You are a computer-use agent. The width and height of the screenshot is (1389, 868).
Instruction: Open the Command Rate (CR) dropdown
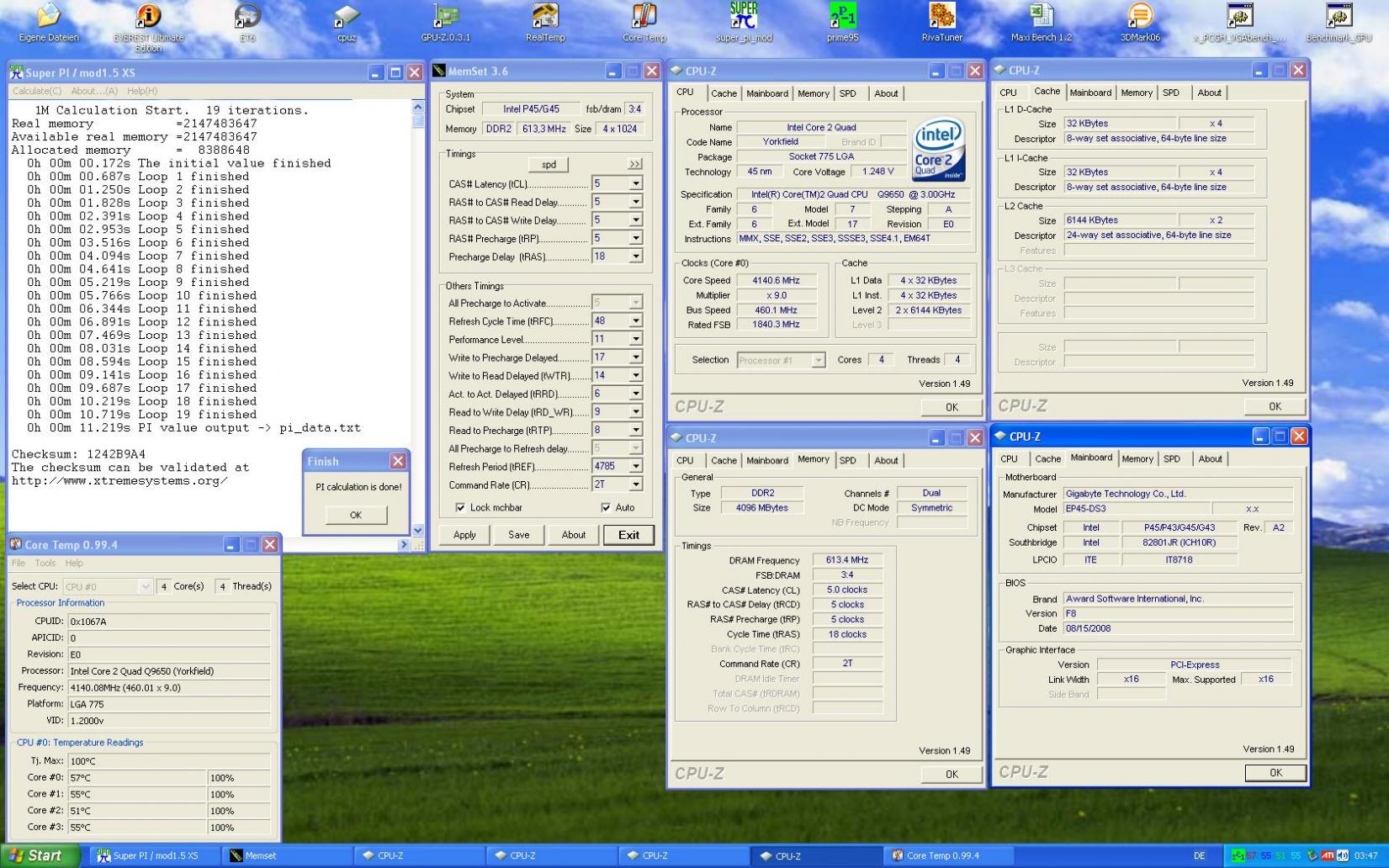click(635, 484)
